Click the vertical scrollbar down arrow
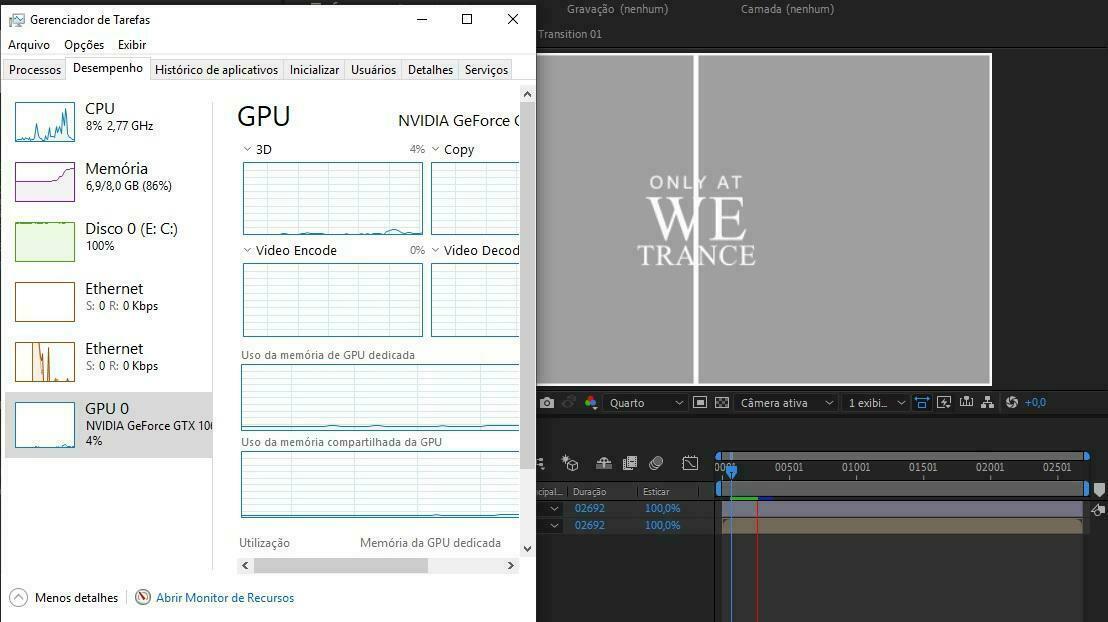This screenshot has width=1108, height=622. (x=527, y=548)
